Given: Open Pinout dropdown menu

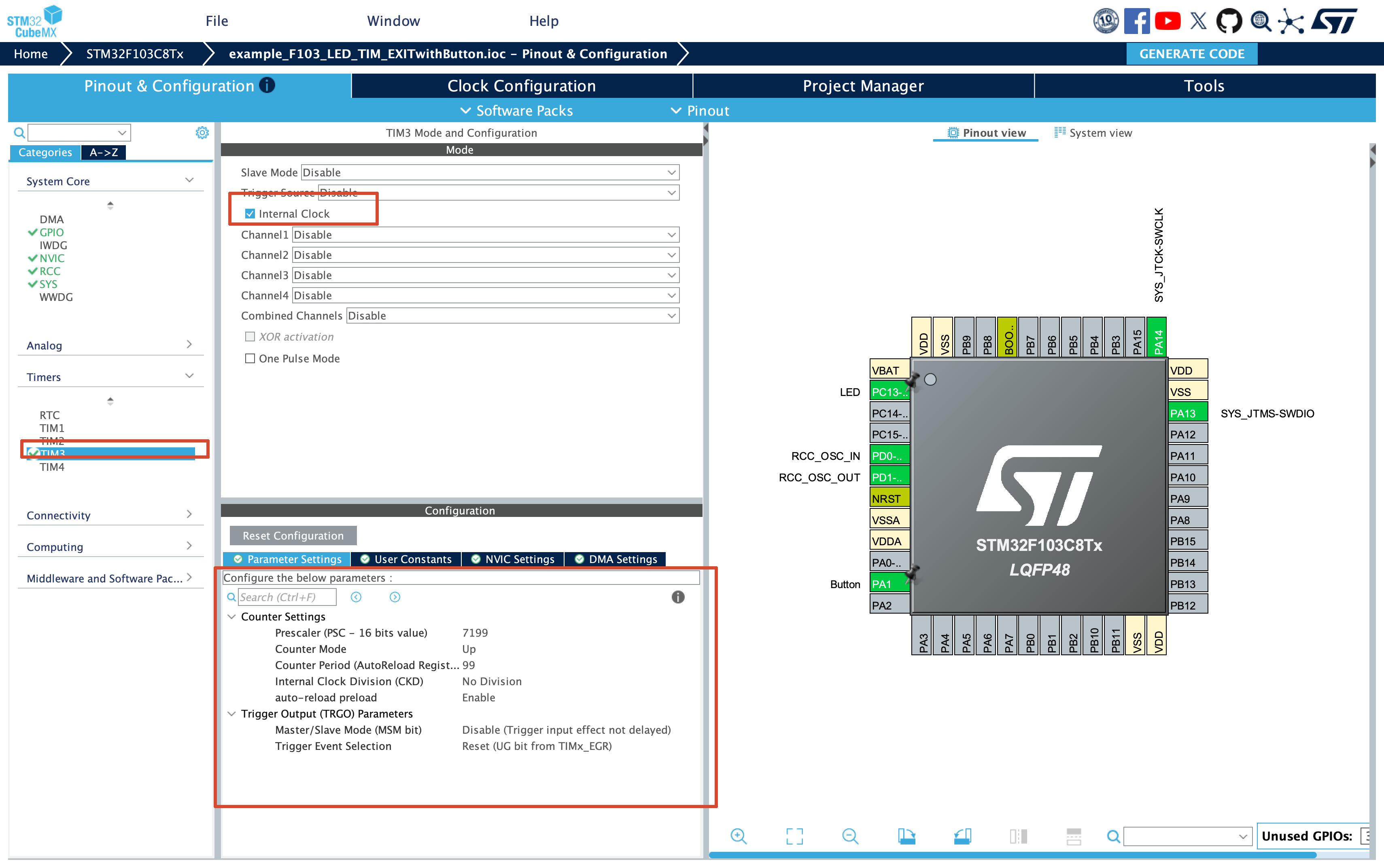Looking at the screenshot, I should [x=700, y=110].
